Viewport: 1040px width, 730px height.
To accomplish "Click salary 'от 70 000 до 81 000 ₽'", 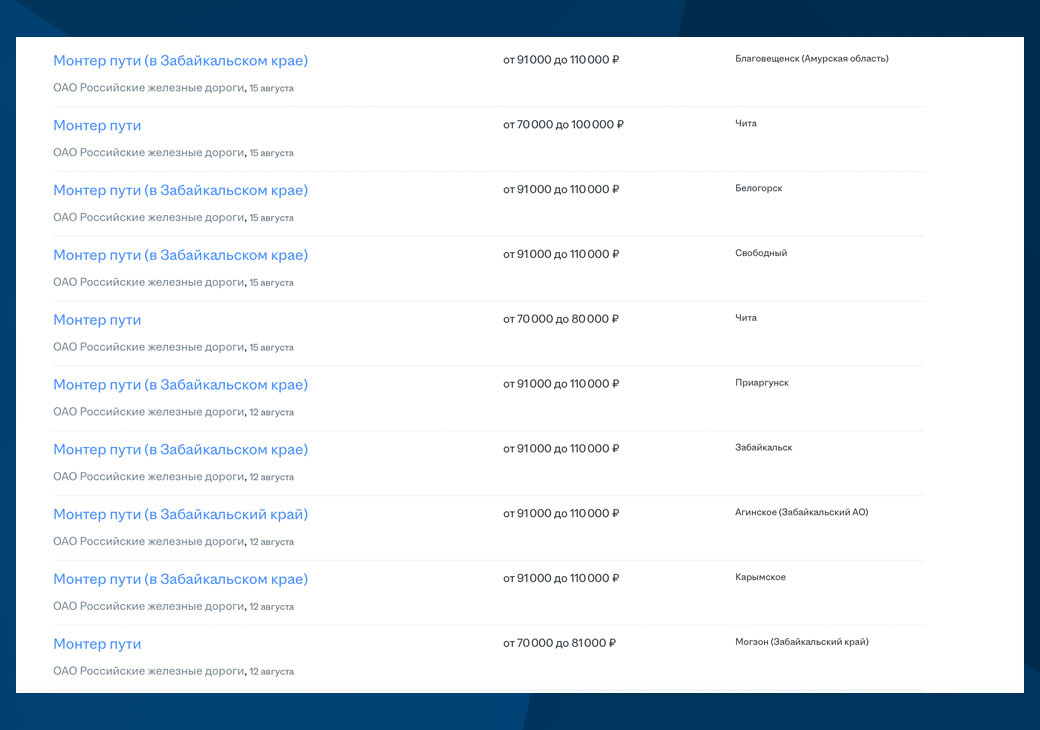I will (559, 643).
